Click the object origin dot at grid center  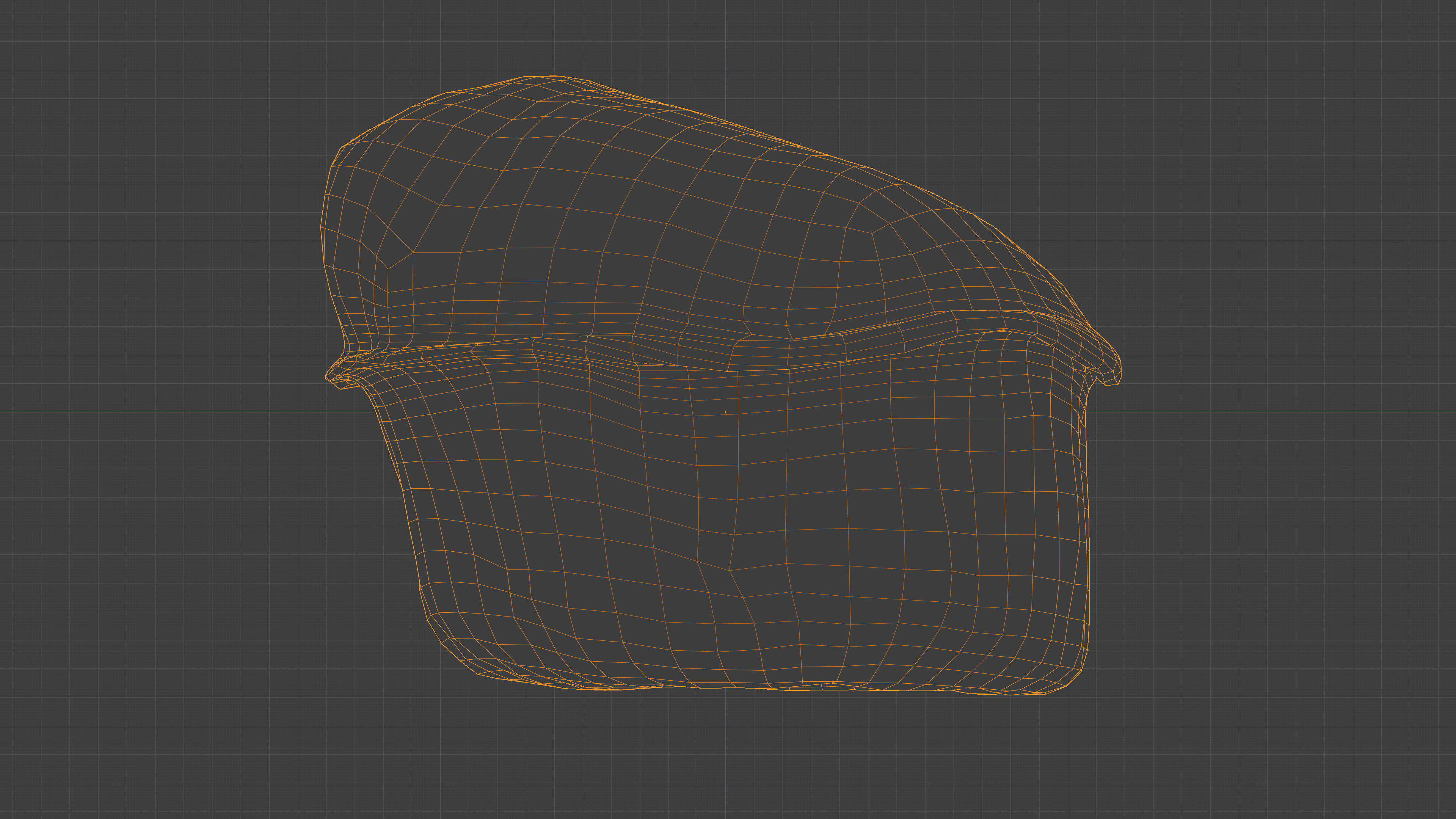726,412
